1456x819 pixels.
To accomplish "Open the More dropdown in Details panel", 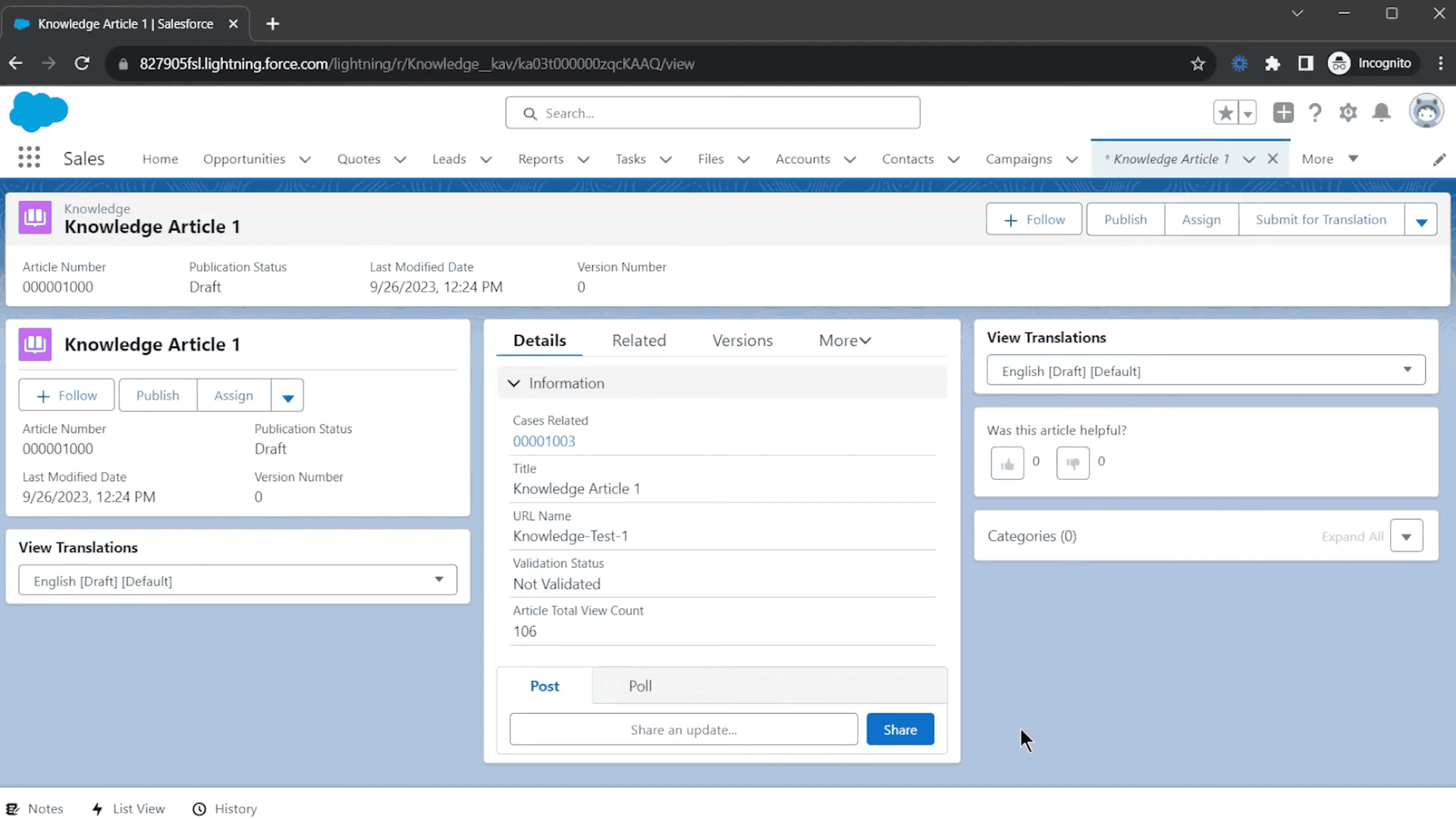I will coord(844,340).
